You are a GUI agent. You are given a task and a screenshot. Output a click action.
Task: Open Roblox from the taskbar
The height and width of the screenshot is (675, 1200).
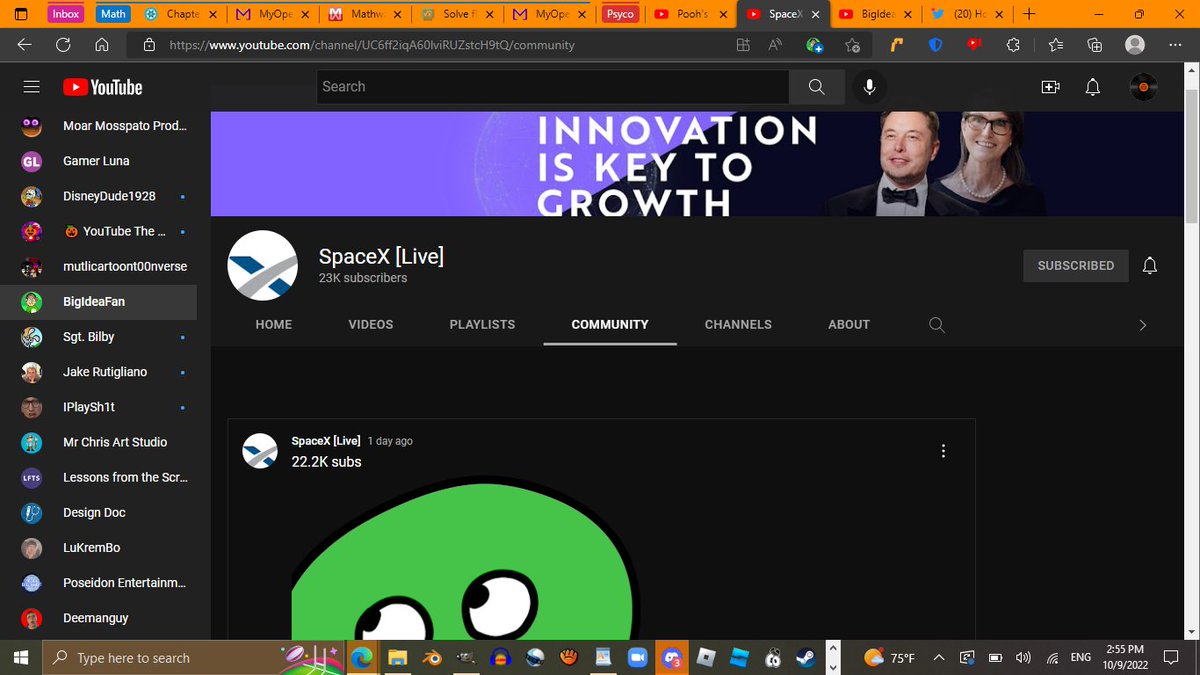click(x=706, y=658)
